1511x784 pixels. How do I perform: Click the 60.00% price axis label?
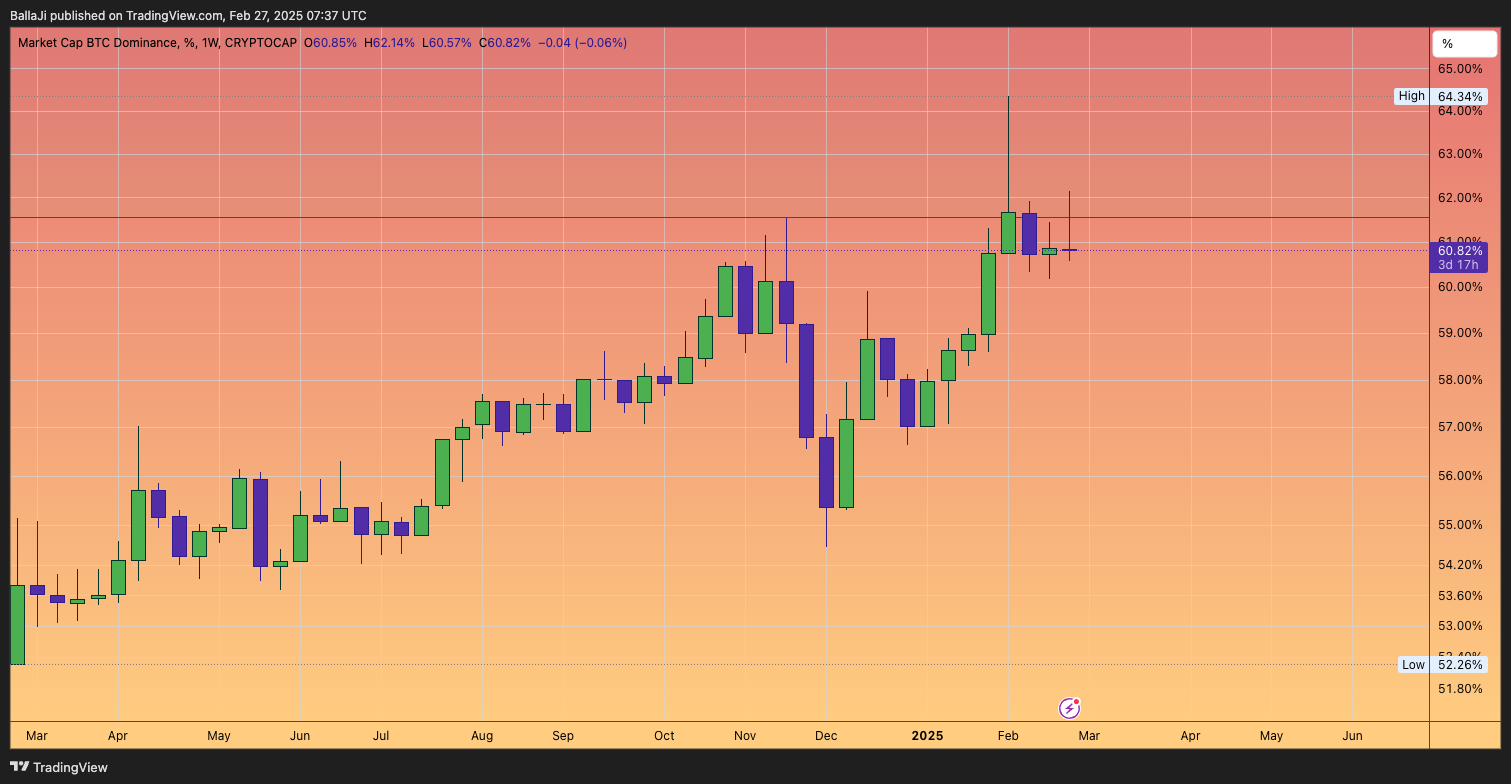coord(1460,287)
